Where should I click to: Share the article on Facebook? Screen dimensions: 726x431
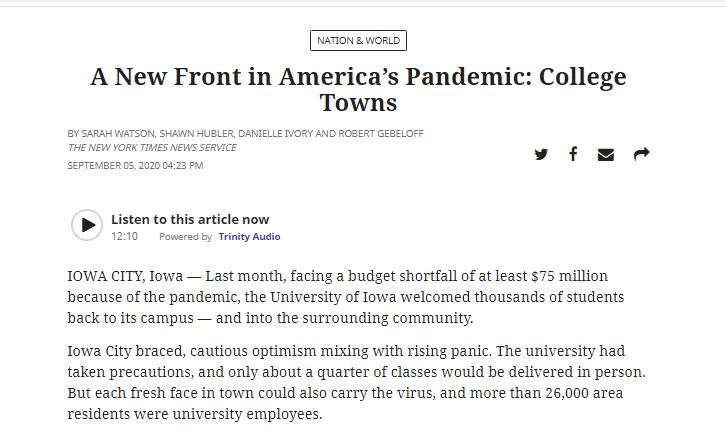click(x=573, y=154)
